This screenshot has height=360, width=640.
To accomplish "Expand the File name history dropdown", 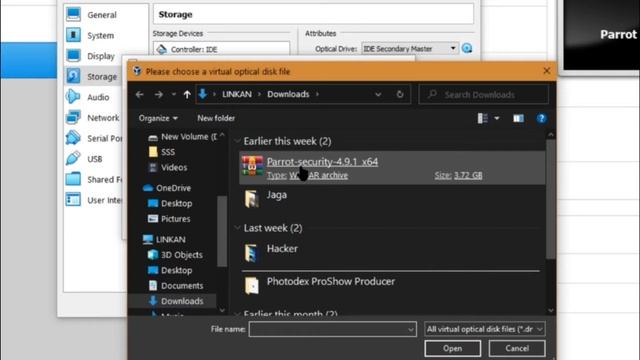I will point(411,329).
